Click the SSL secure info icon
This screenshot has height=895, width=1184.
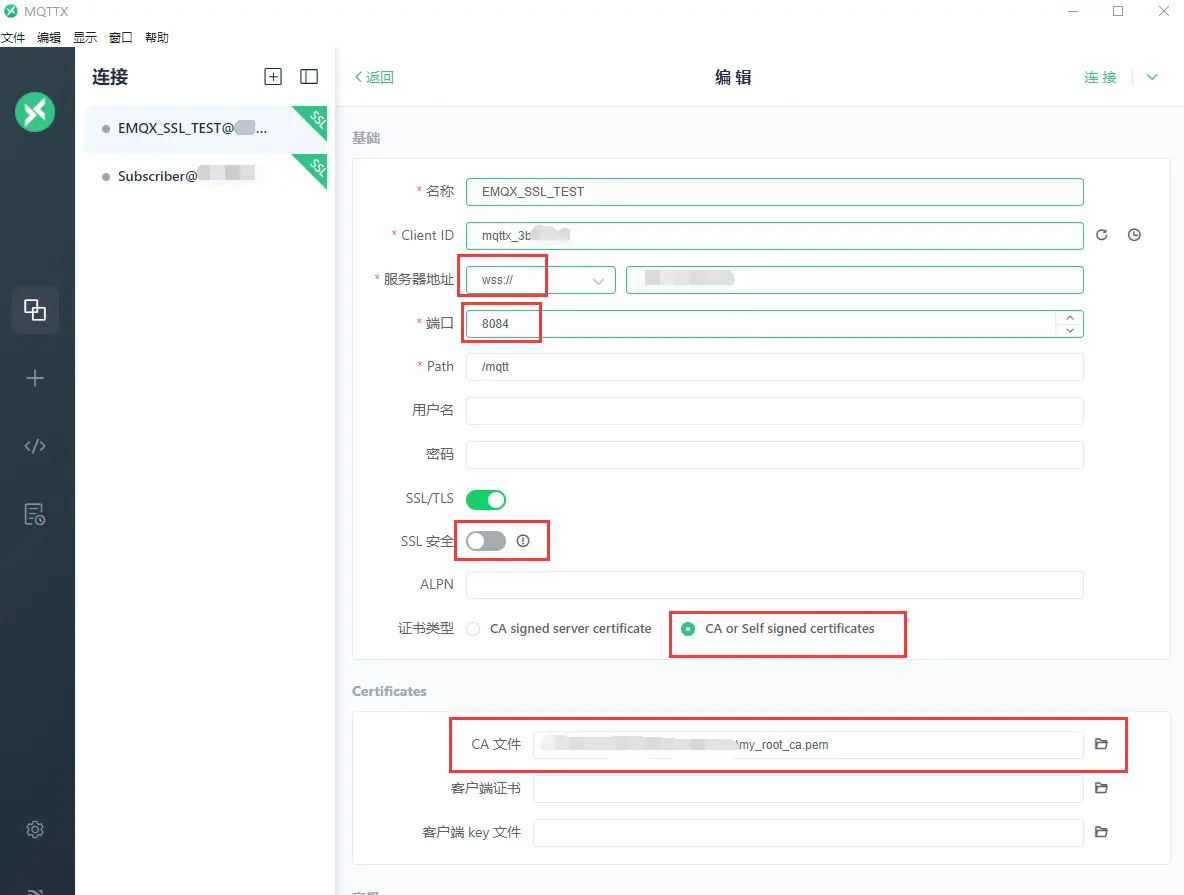click(523, 541)
